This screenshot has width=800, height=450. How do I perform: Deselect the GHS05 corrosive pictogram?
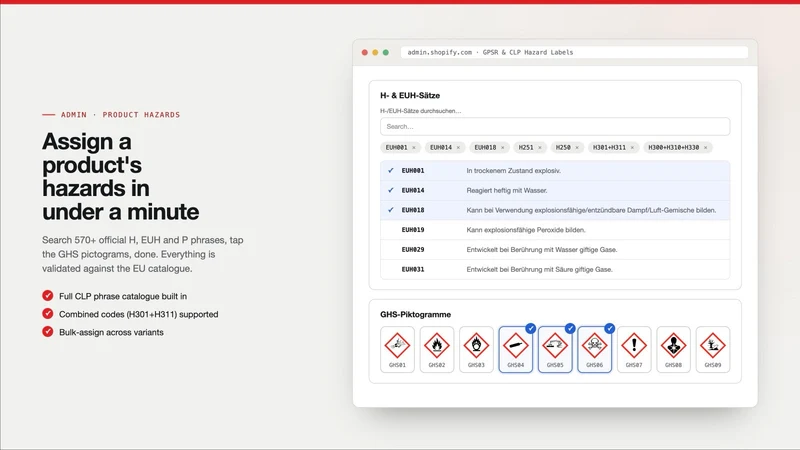[555, 349]
